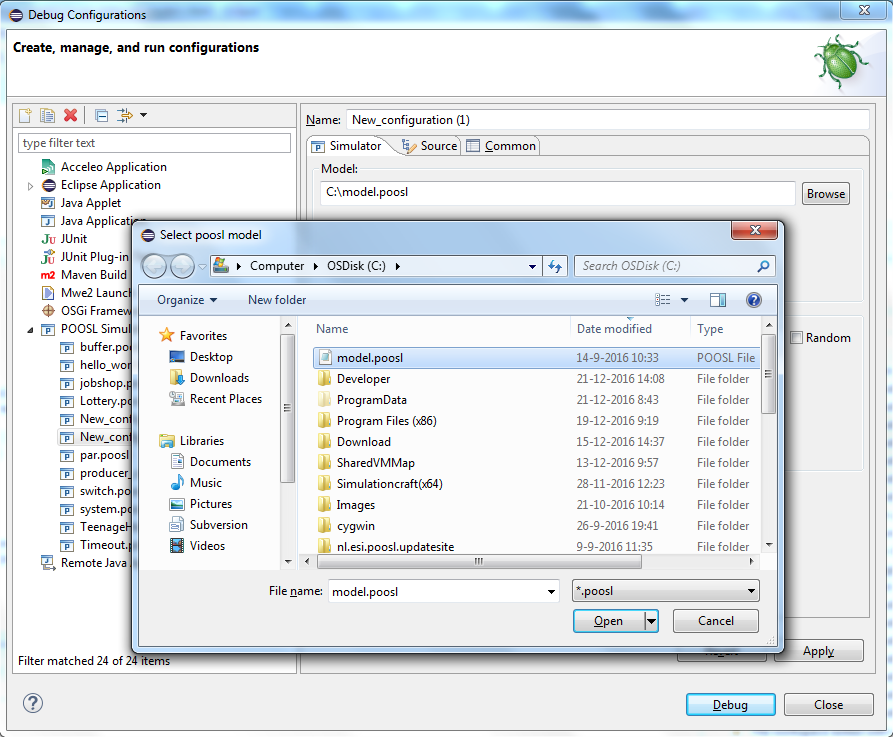893x737 pixels.
Task: Collapse the POOSL Simulation tree node
Action: click(x=30, y=330)
